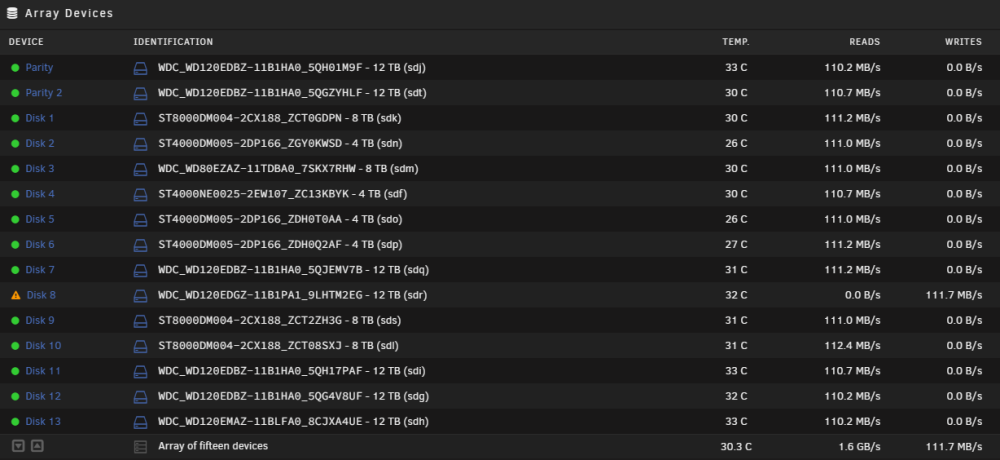Click the up arrow button at the table bottom
The width and height of the screenshot is (1000, 460).
click(38, 446)
